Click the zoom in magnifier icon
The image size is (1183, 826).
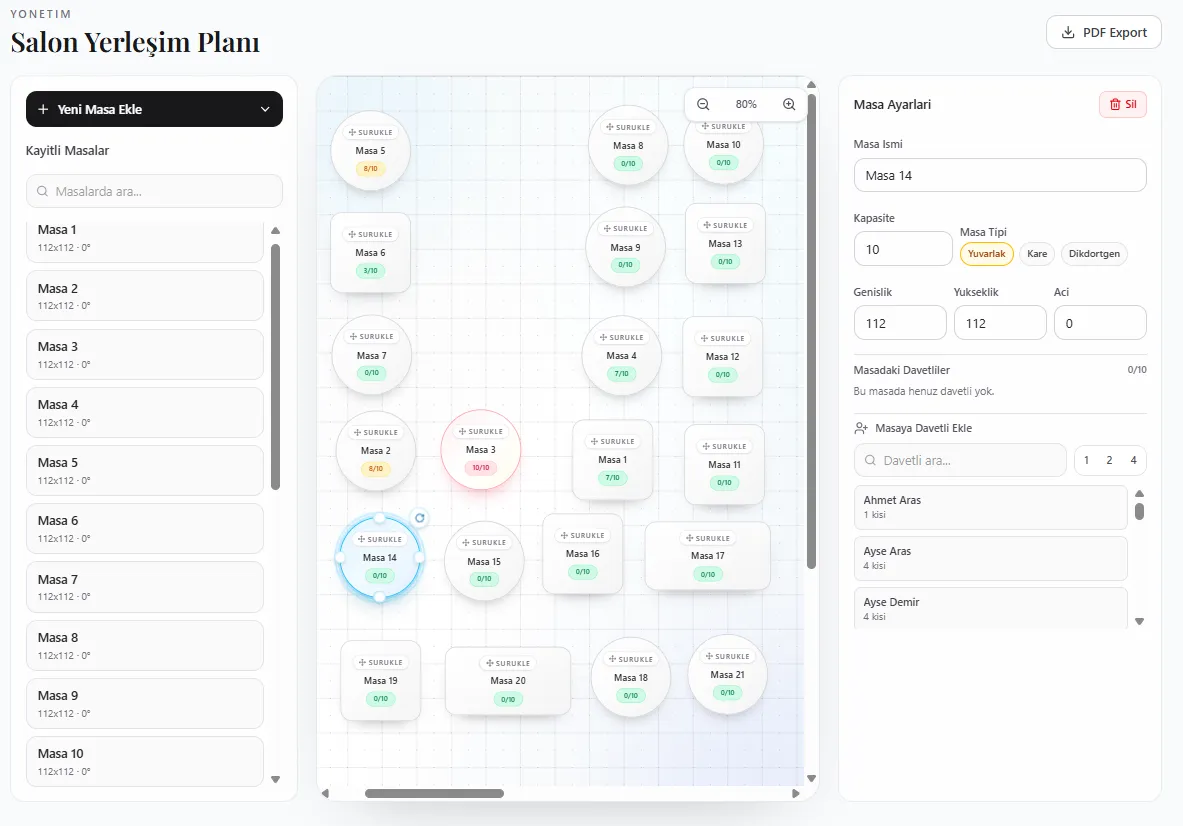[x=789, y=104]
